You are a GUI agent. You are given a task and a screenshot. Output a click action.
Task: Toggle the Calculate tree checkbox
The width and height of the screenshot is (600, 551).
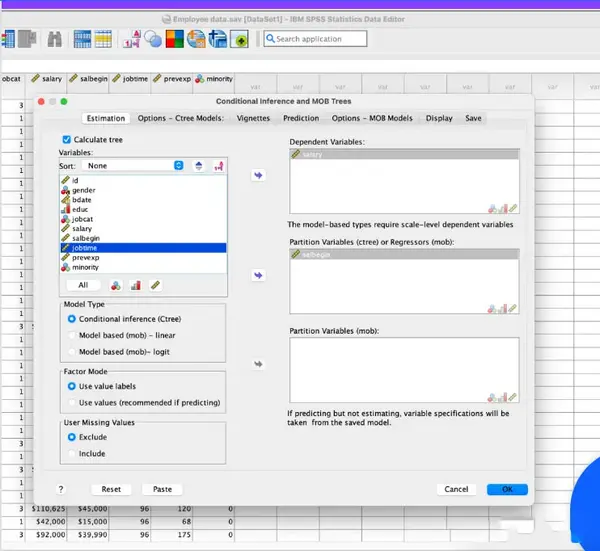point(67,140)
